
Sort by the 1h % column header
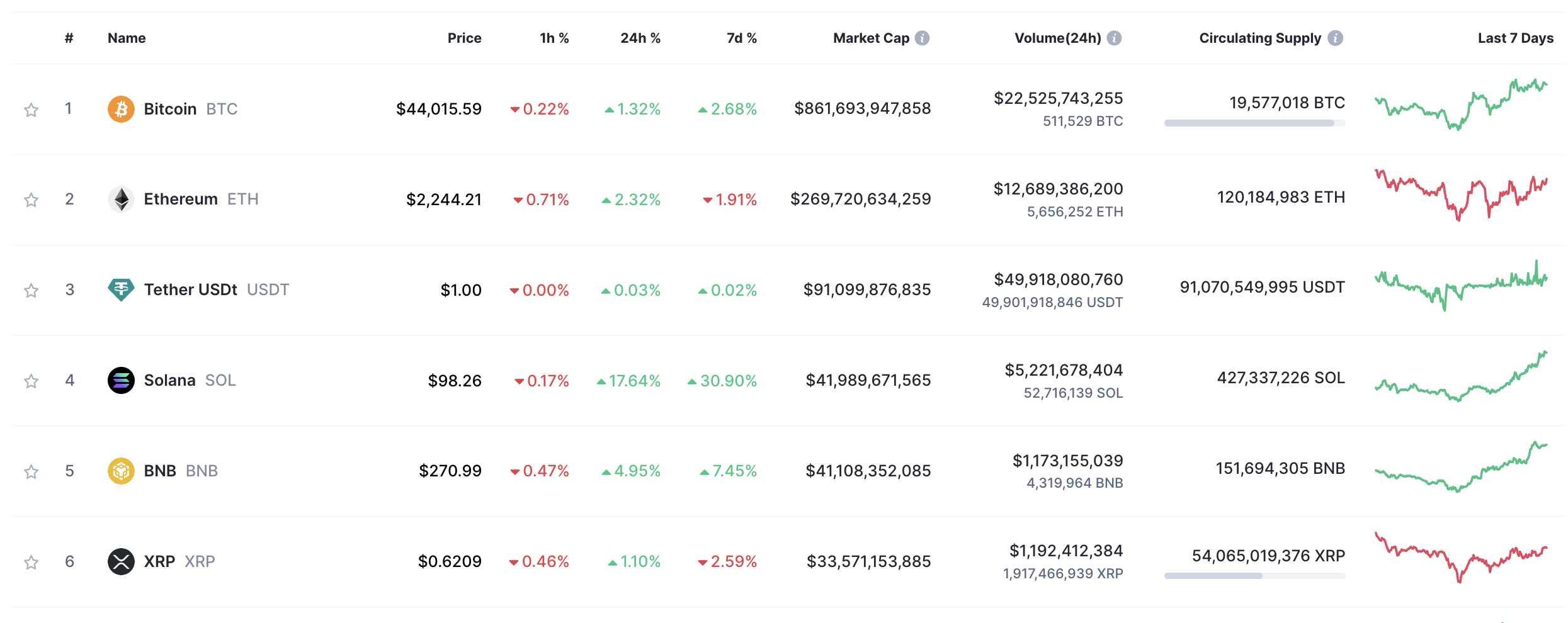554,38
